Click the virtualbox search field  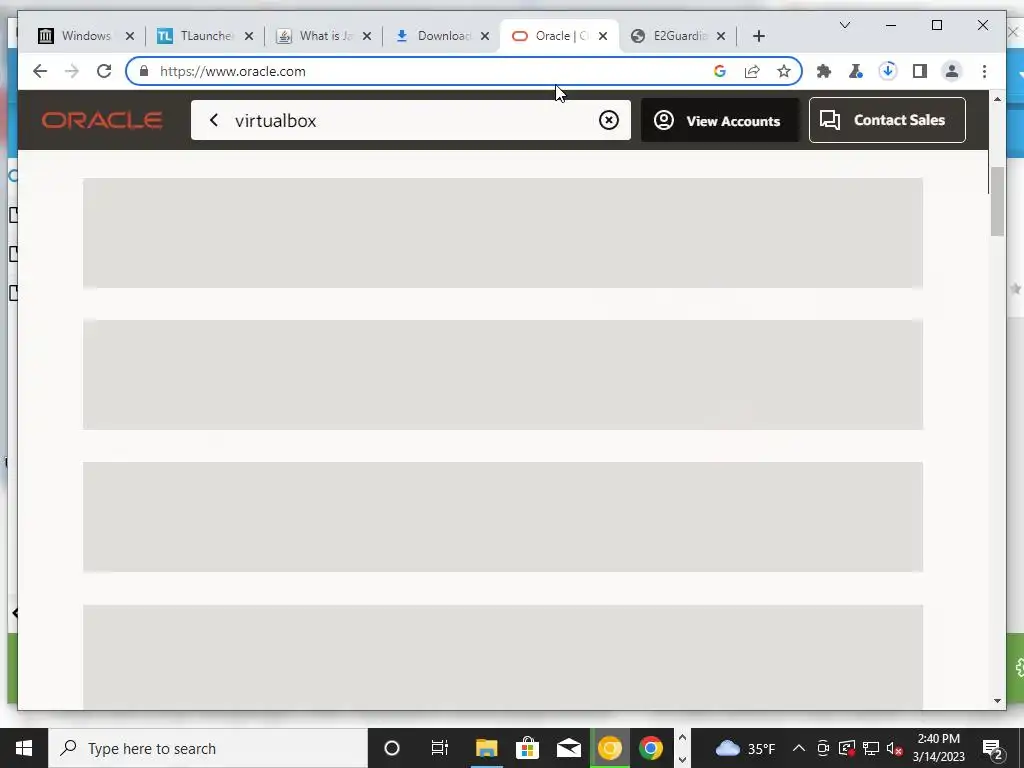[411, 120]
